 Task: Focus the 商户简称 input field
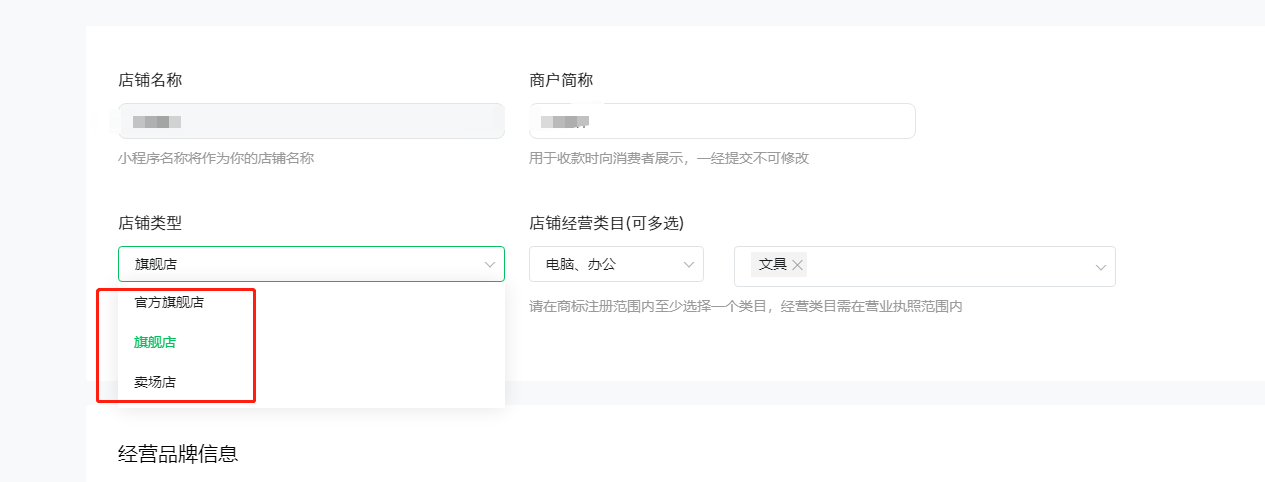click(x=722, y=121)
